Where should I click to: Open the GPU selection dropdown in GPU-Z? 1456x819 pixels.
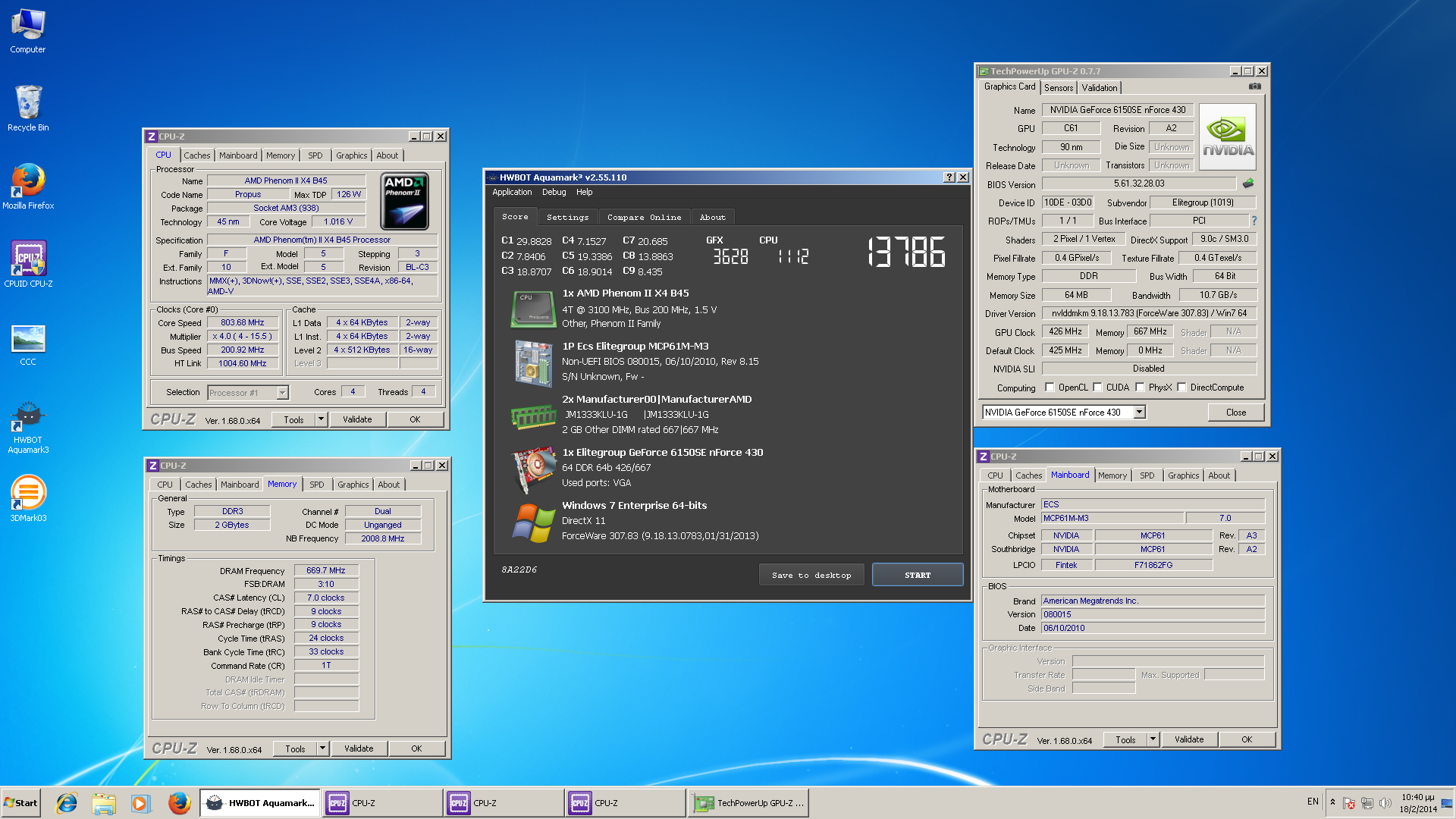[1139, 413]
